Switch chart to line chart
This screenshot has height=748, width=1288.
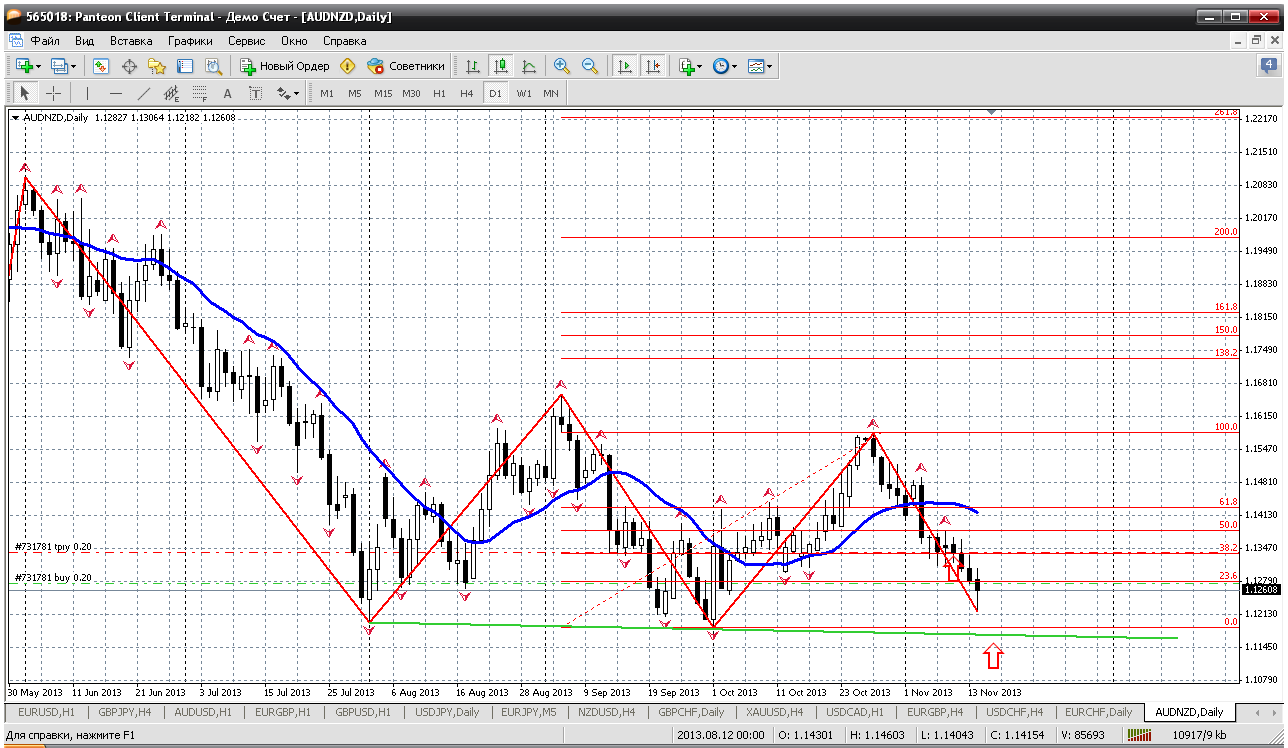point(529,66)
